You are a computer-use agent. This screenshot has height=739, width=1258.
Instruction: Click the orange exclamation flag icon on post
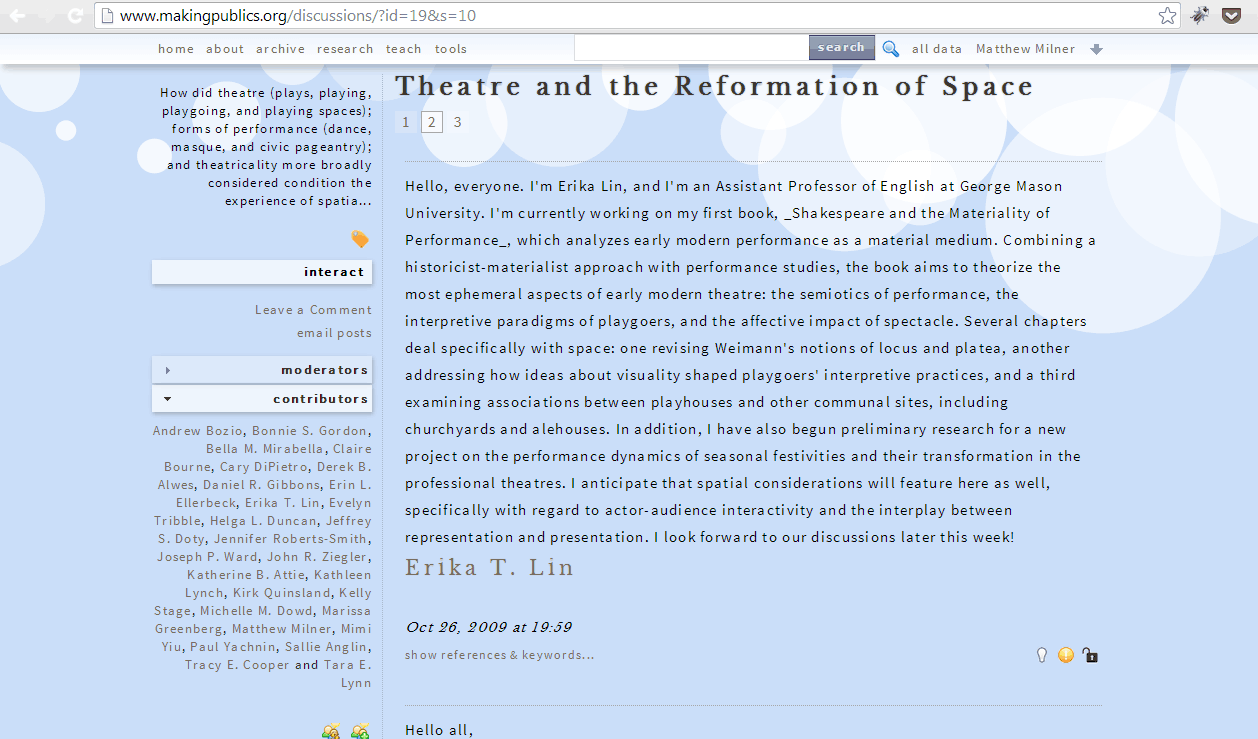coord(1066,655)
